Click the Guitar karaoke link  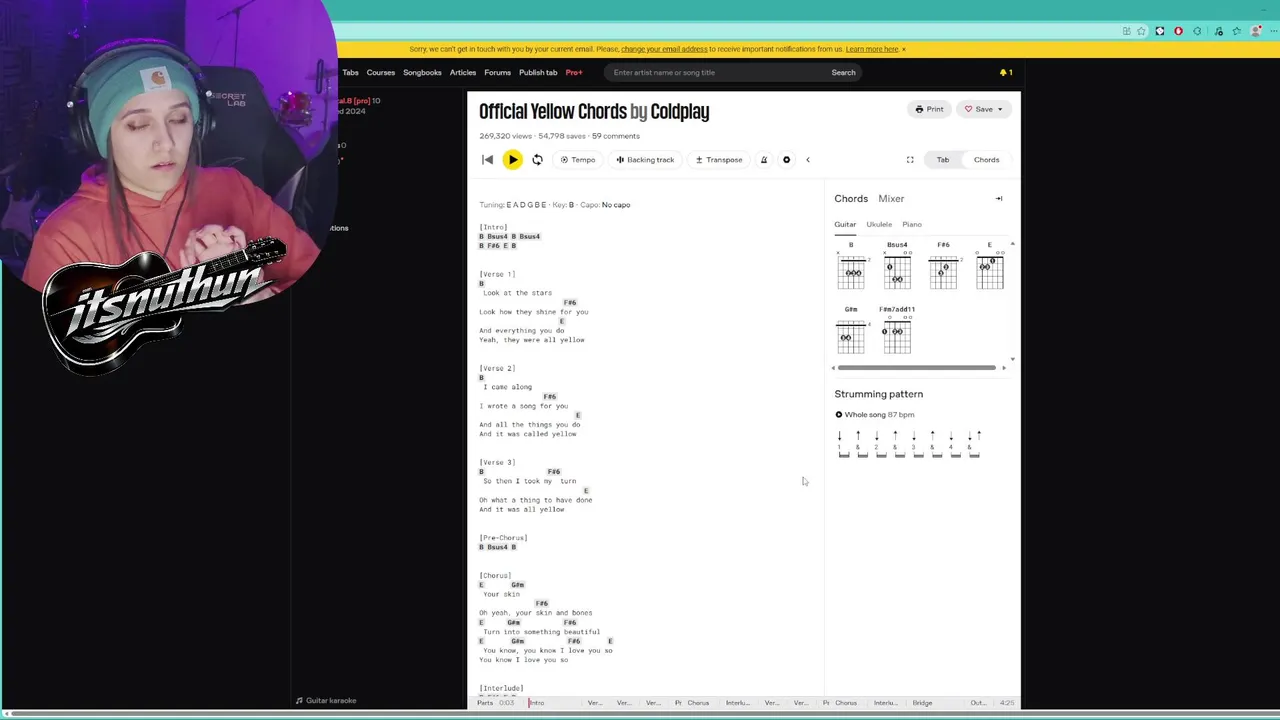[326, 700]
